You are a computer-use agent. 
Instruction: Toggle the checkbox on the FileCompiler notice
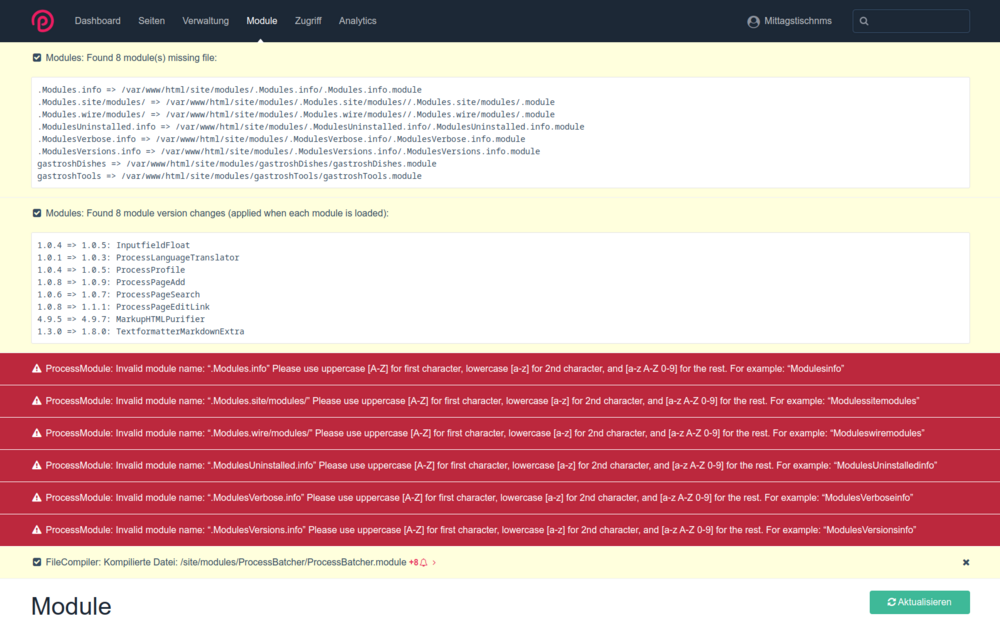(37, 562)
